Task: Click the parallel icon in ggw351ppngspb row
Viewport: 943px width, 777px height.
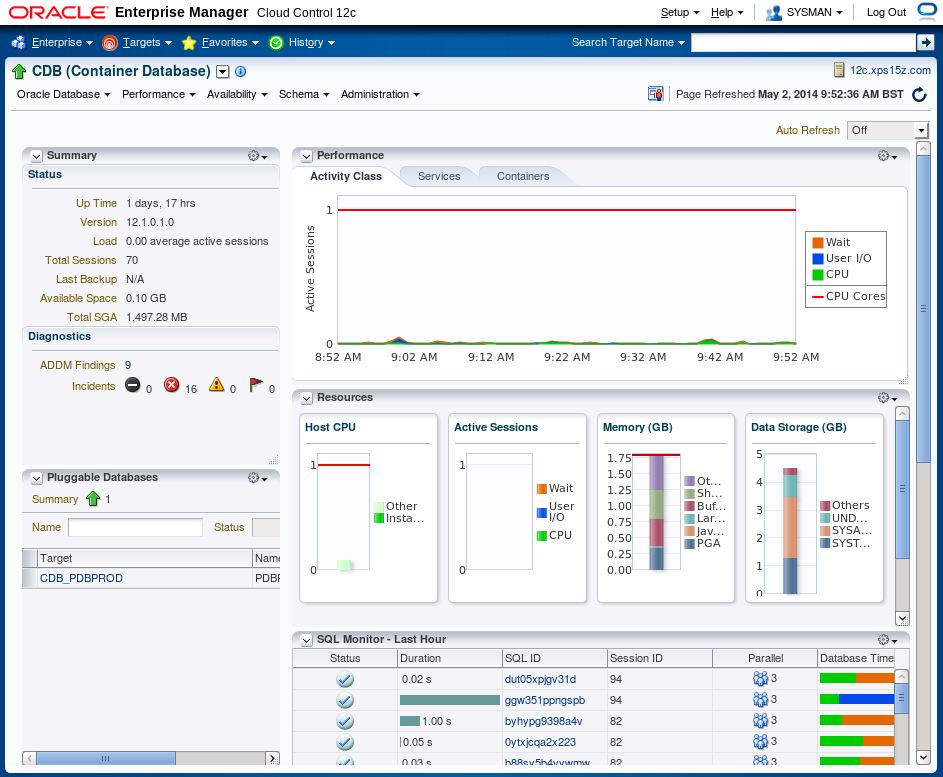Action: tap(760, 699)
